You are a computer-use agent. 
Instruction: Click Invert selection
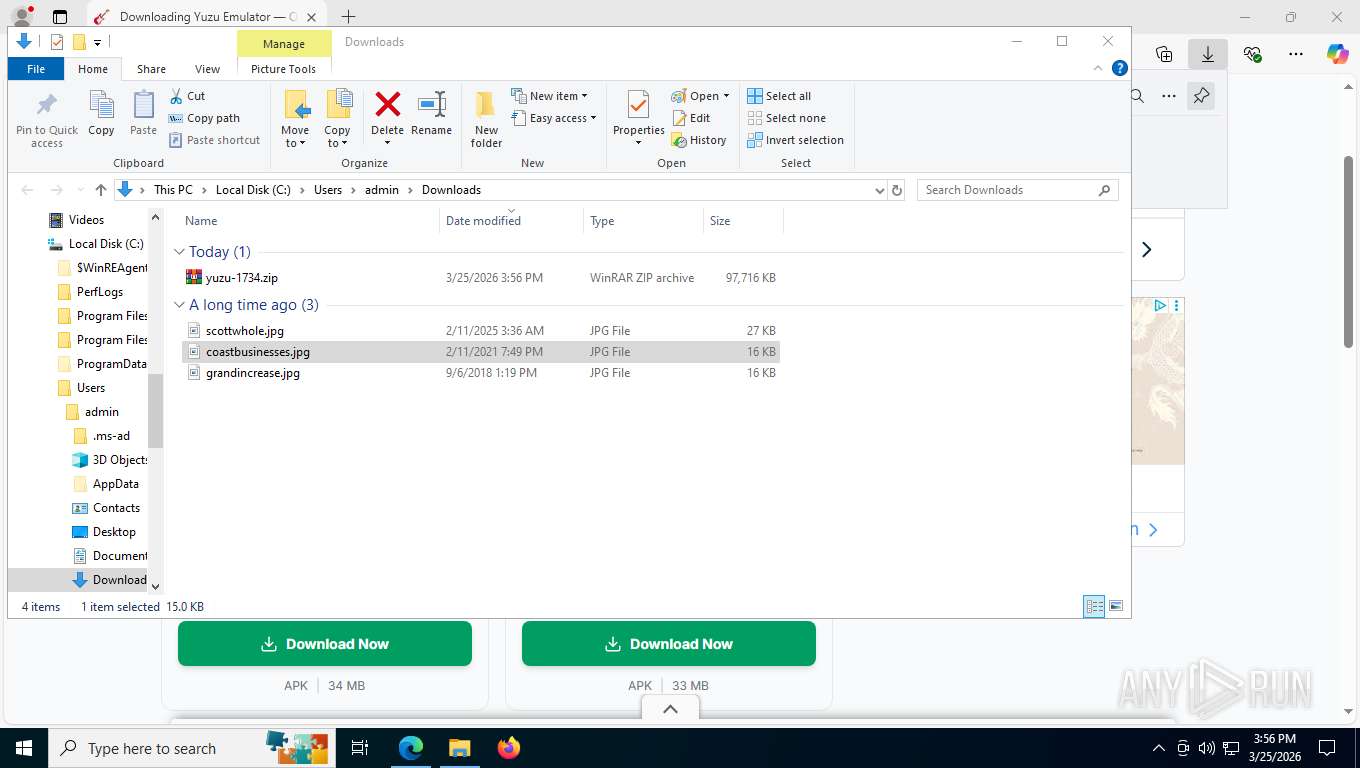(x=796, y=140)
